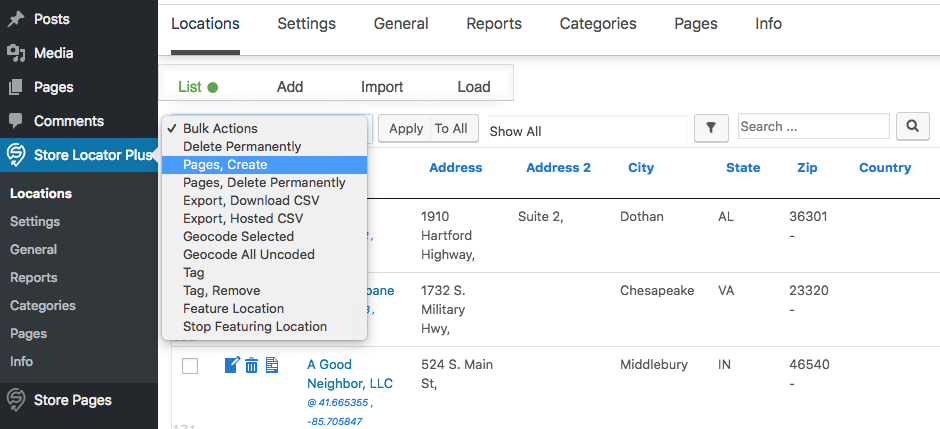Open the A Good Neighbor, LLC link
This screenshot has height=429, width=940.
[x=349, y=374]
